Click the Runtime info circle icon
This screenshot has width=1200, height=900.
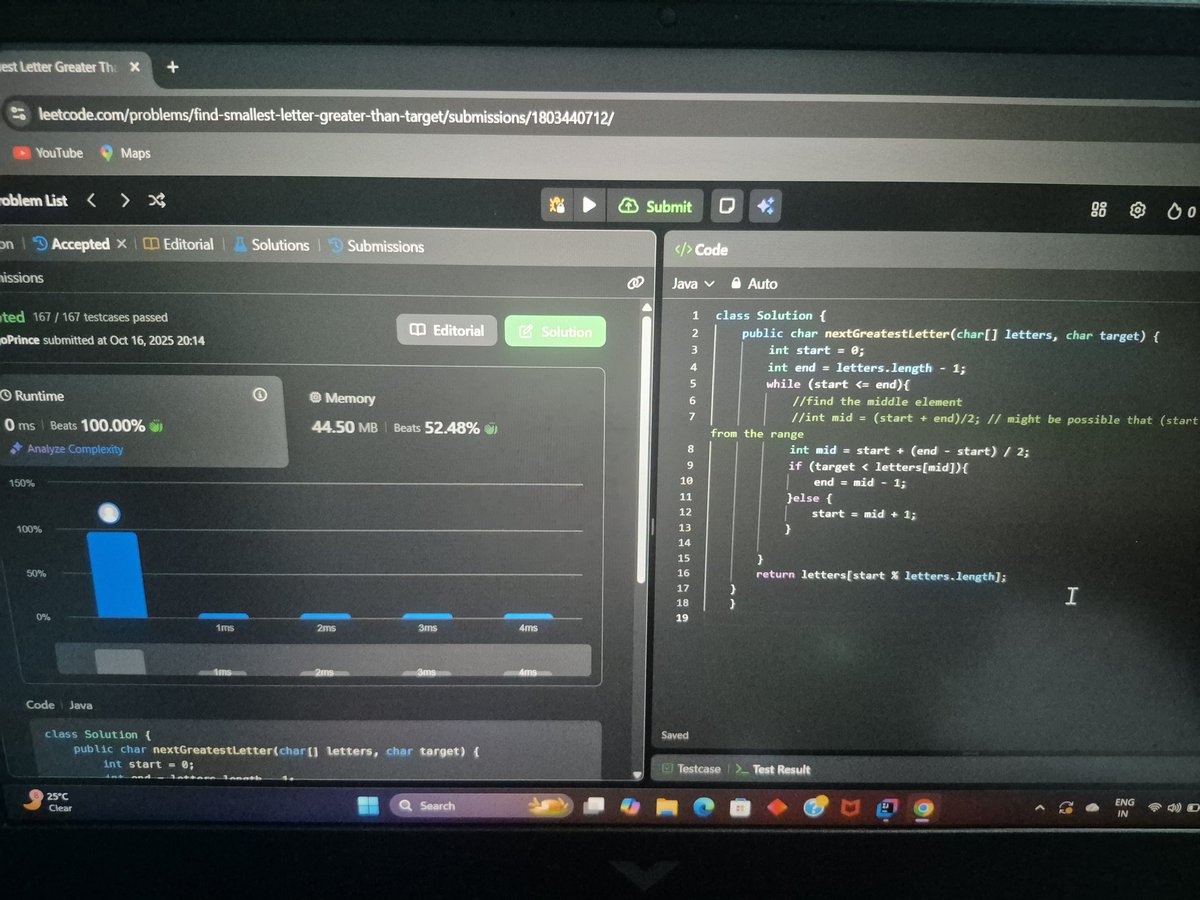tap(260, 395)
